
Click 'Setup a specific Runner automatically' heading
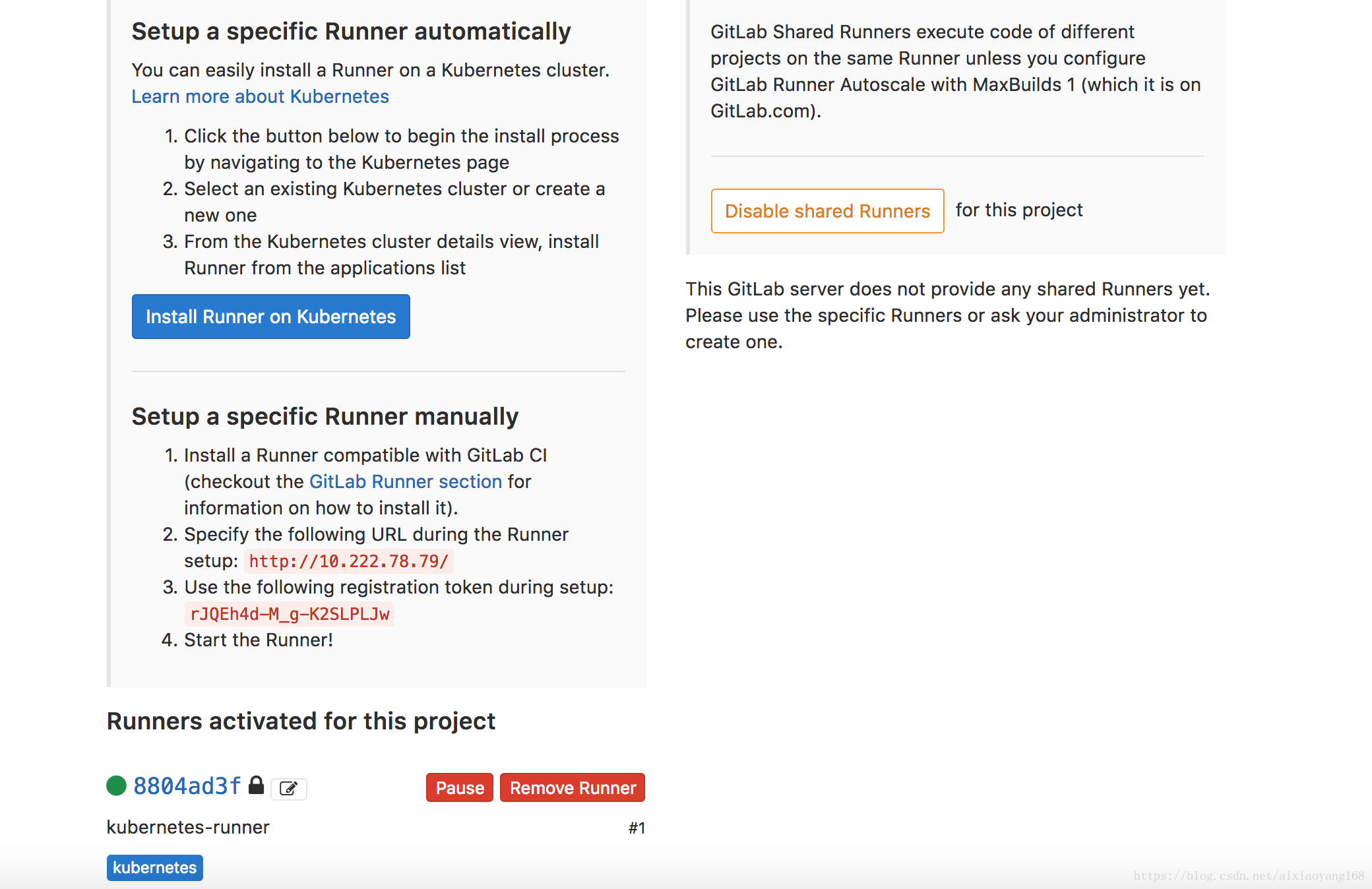pos(351,32)
